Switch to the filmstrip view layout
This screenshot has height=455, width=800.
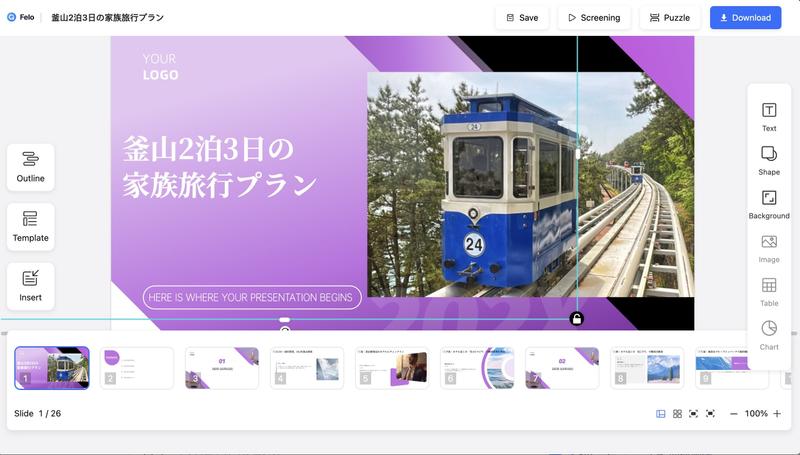[x=661, y=414]
